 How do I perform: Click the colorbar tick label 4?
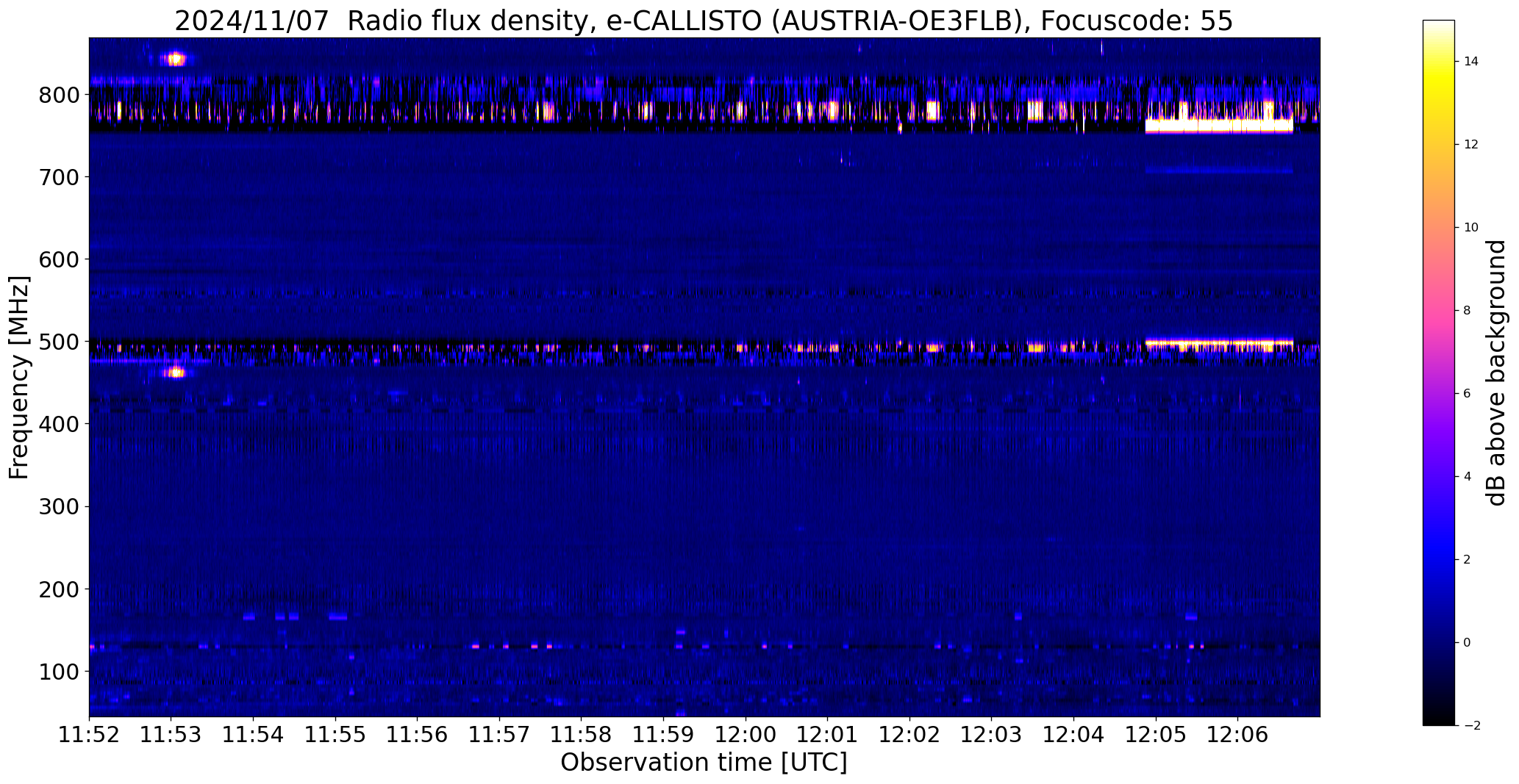click(1467, 477)
